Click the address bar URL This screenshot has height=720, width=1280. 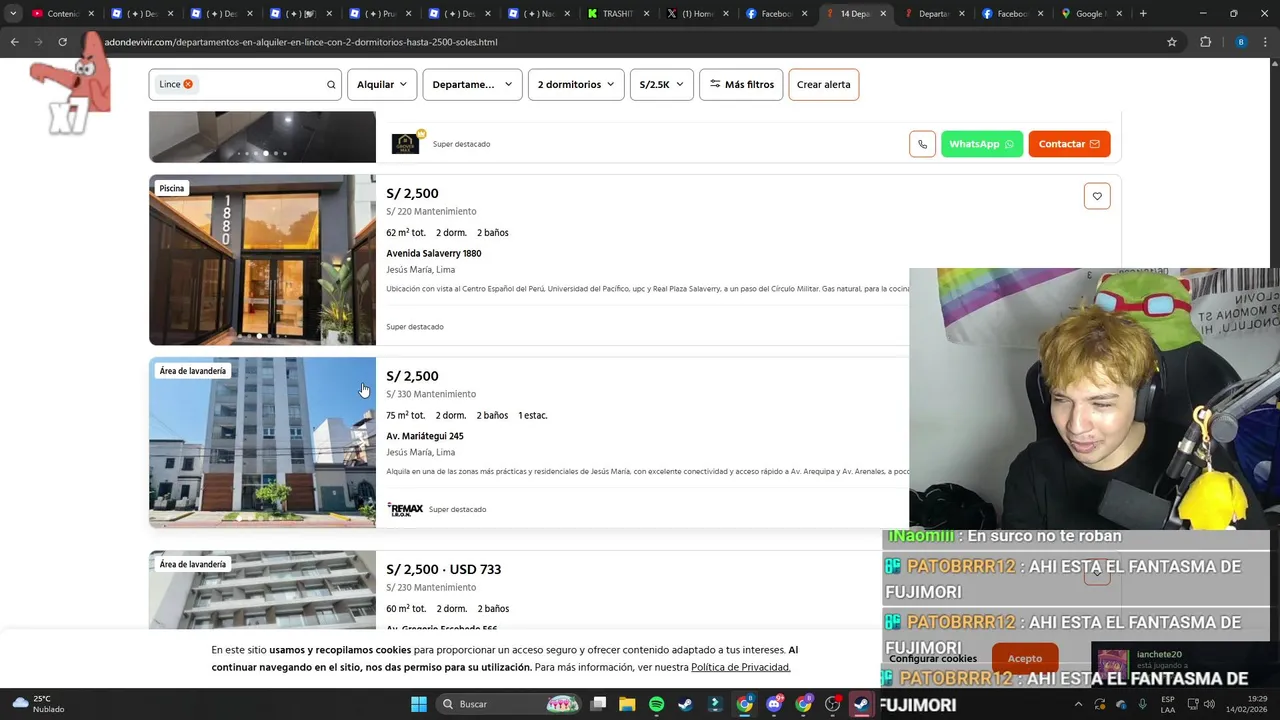tap(301, 42)
